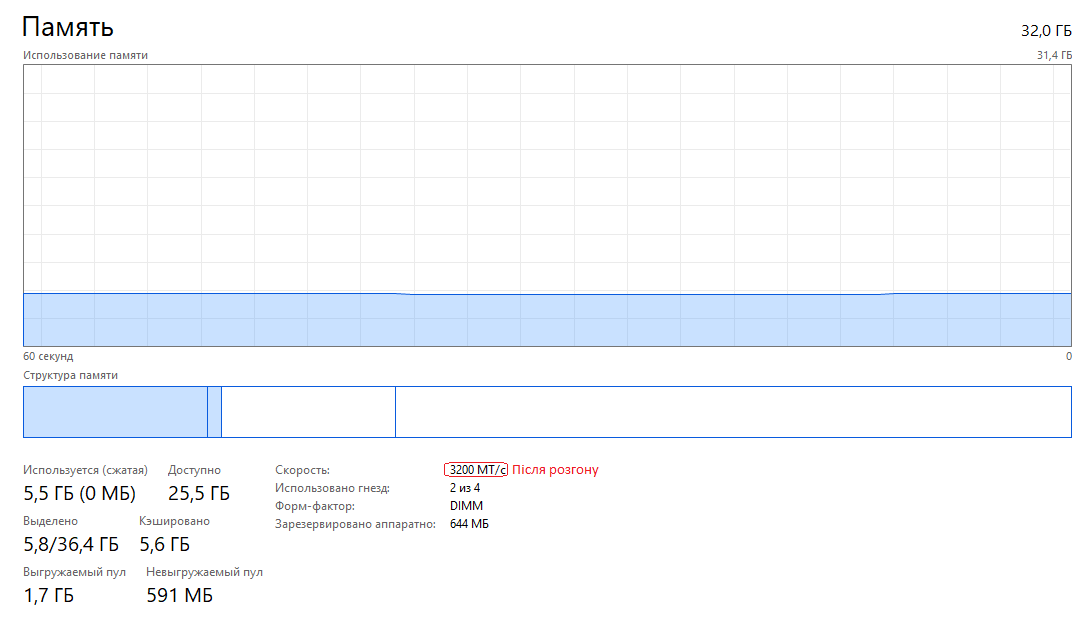Click the '60 секунд' axis label
The height and width of the screenshot is (622, 1086).
[x=48, y=356]
